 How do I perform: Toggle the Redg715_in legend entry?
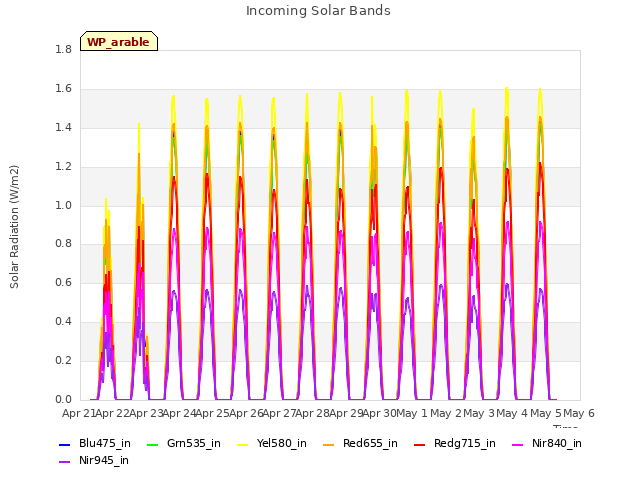pos(455,443)
